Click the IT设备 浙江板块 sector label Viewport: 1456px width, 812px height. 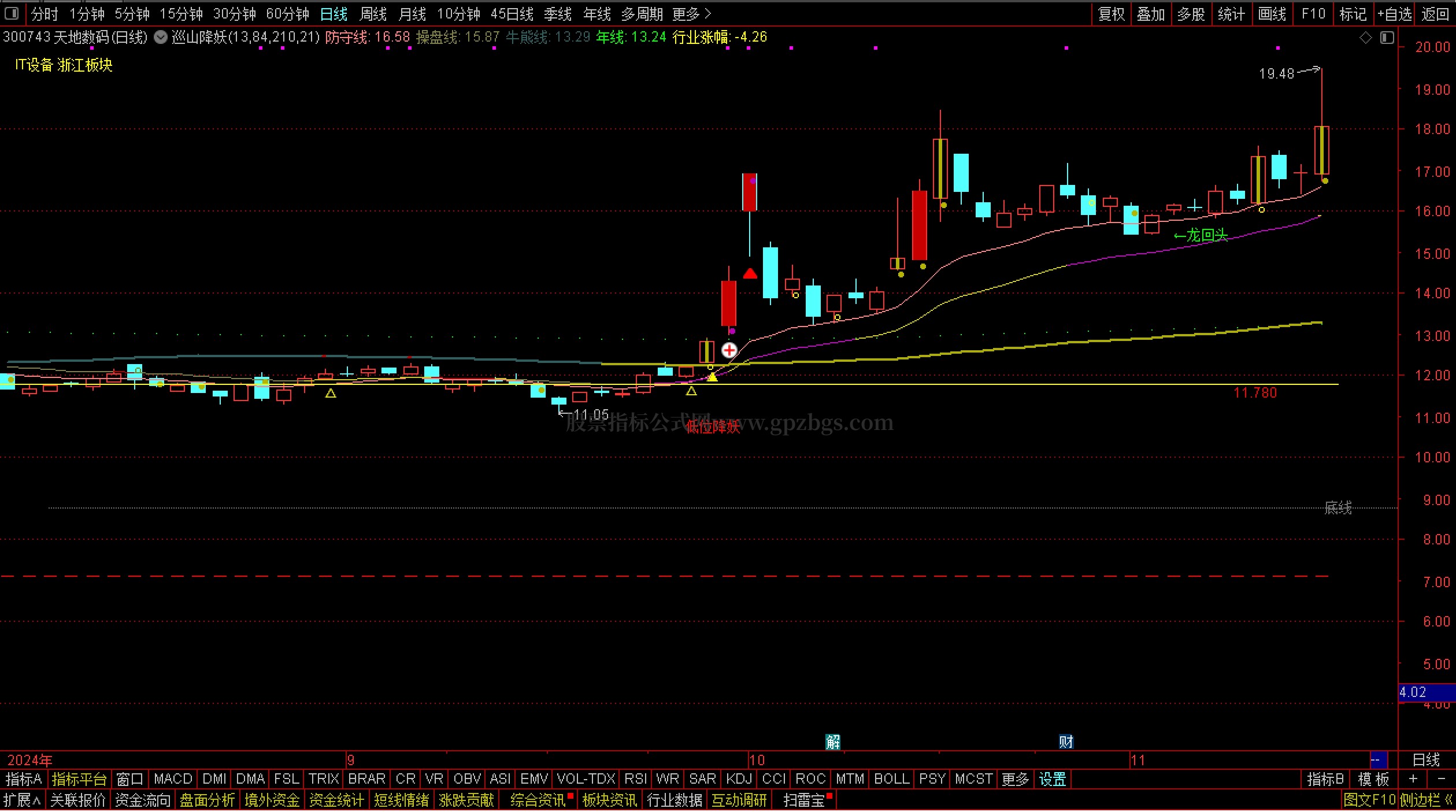tap(64, 65)
